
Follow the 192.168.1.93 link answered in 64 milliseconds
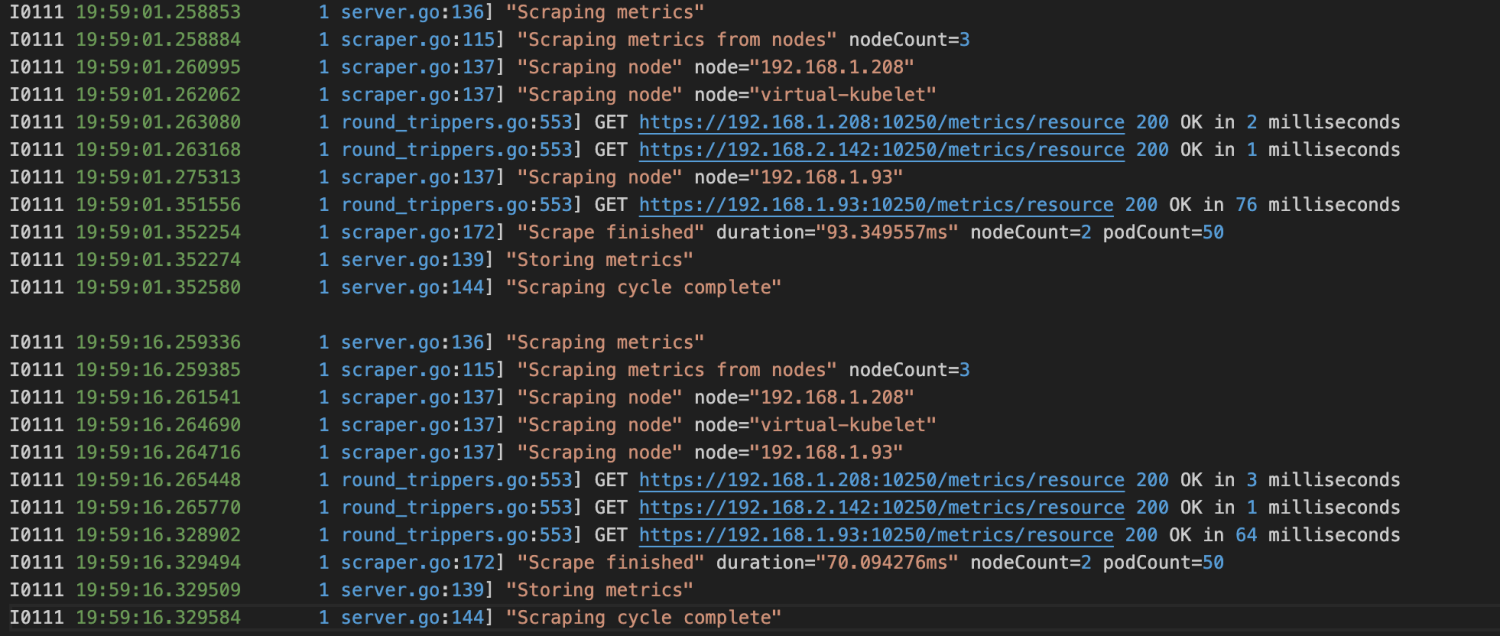(x=875, y=535)
